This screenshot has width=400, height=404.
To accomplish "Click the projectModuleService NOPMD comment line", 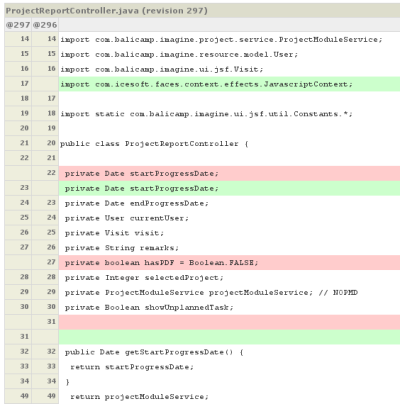I will [x=229, y=292].
